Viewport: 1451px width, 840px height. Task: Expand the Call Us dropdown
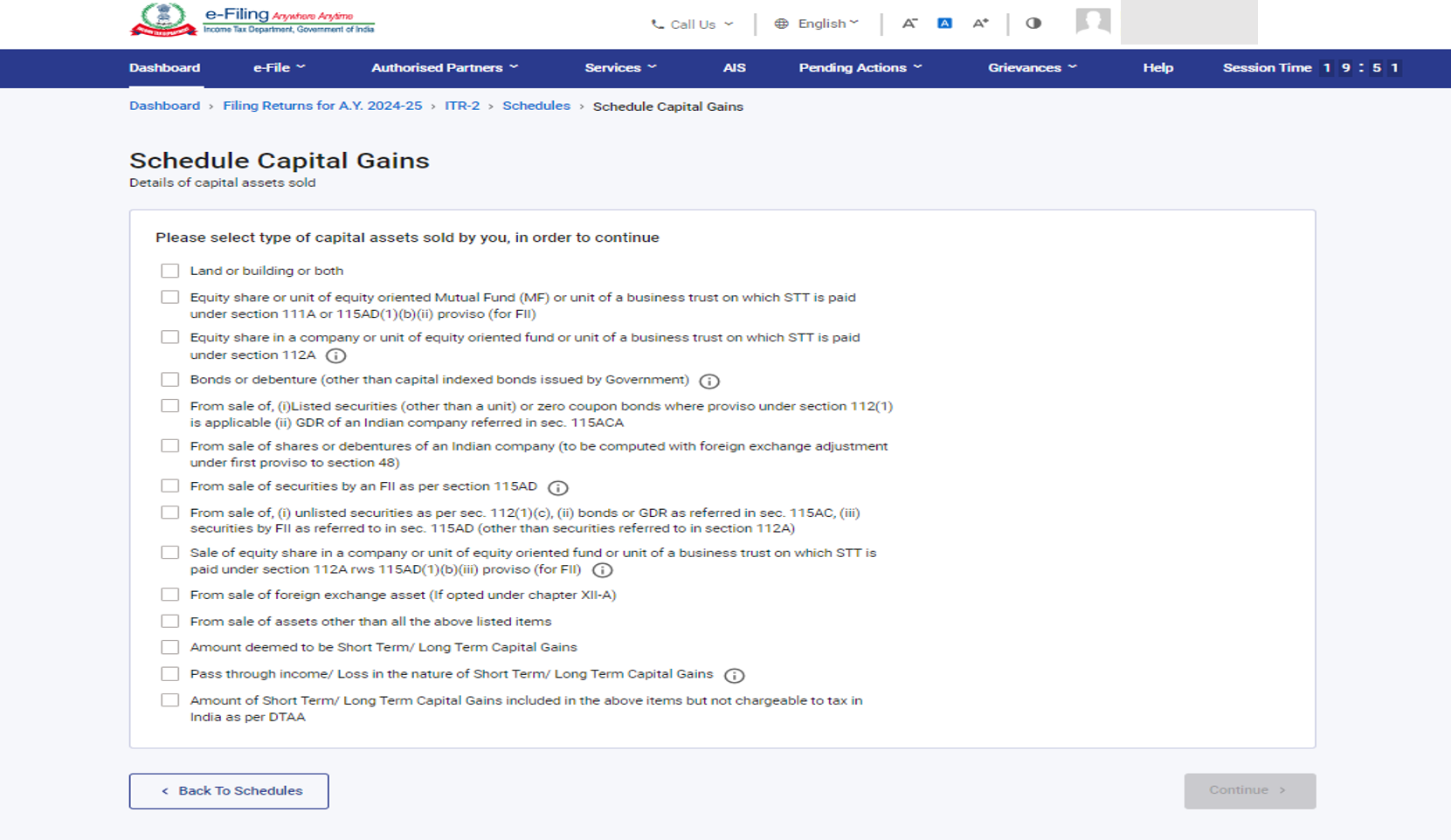(x=693, y=24)
